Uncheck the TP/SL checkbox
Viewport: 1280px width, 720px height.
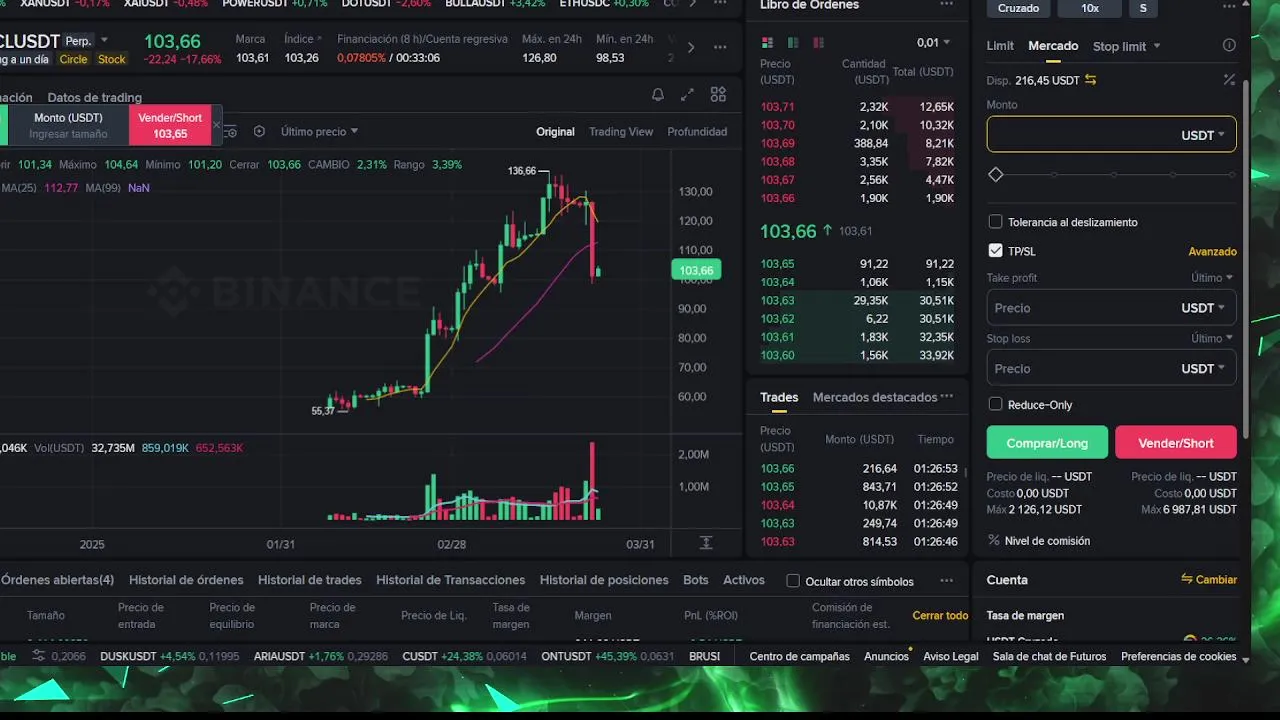[x=995, y=251]
